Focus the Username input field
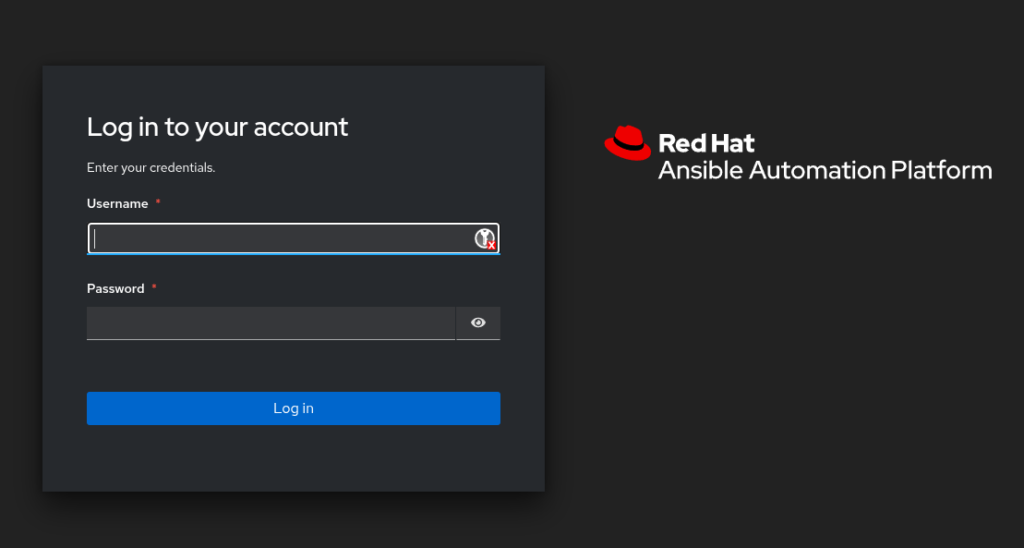Viewport: 1024px width, 548px height. pos(280,238)
